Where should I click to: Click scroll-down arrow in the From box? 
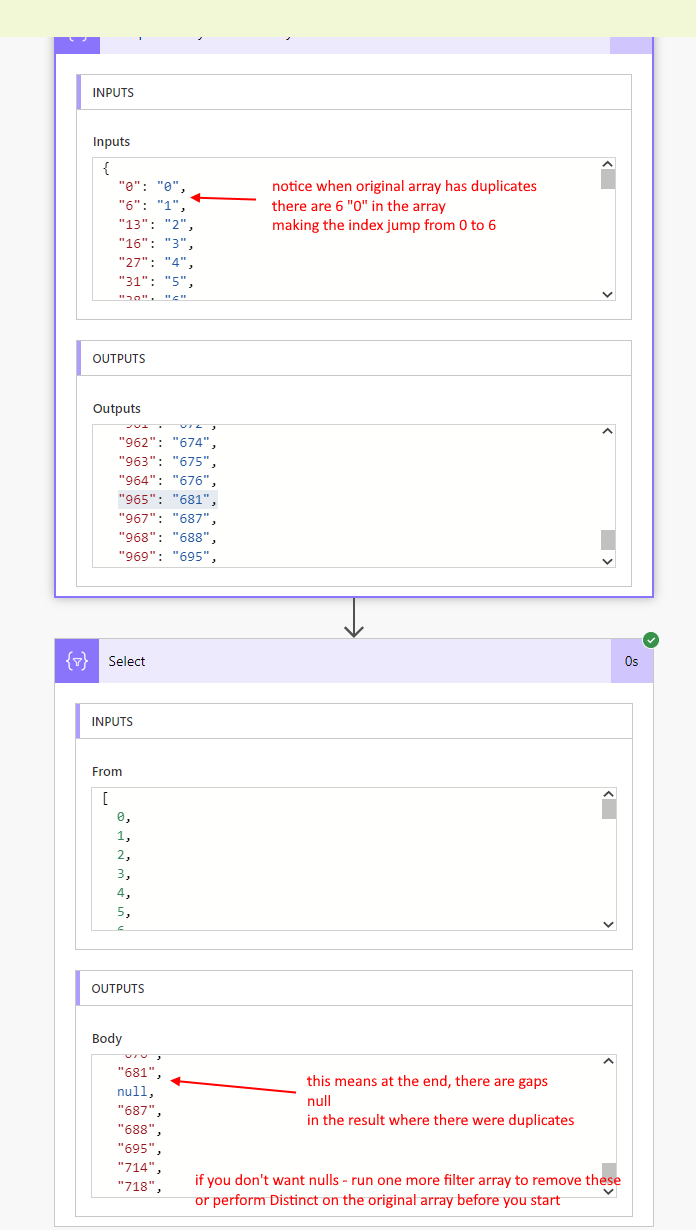pyautogui.click(x=608, y=924)
